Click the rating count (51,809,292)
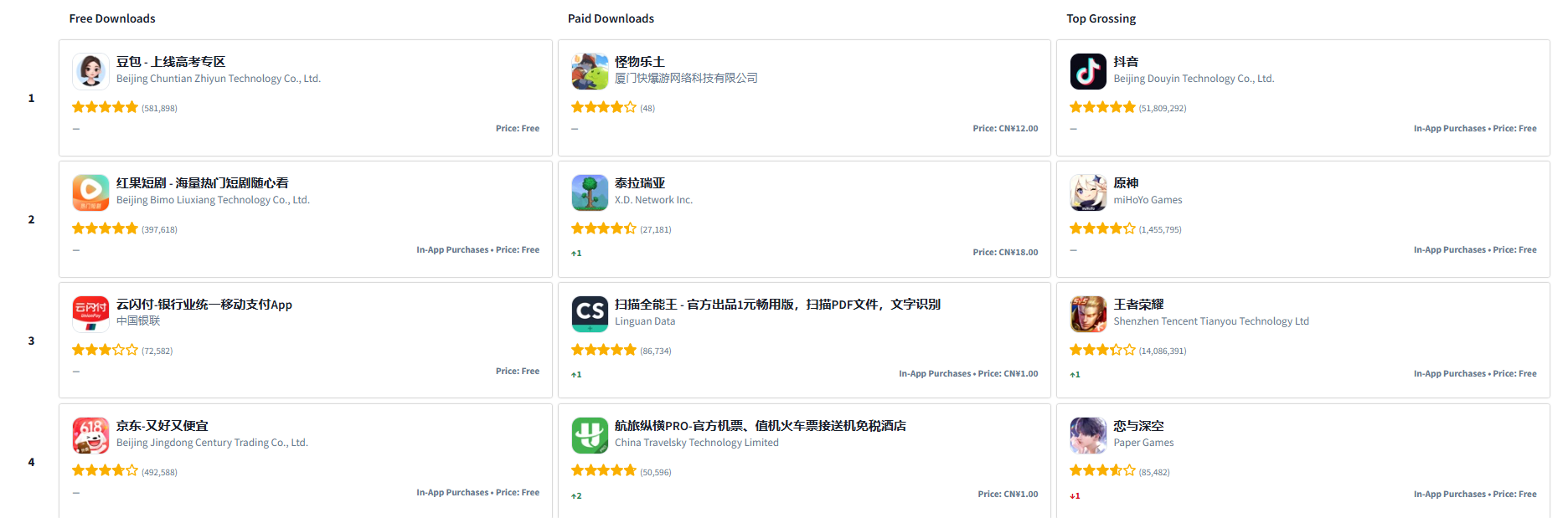 point(1163,108)
